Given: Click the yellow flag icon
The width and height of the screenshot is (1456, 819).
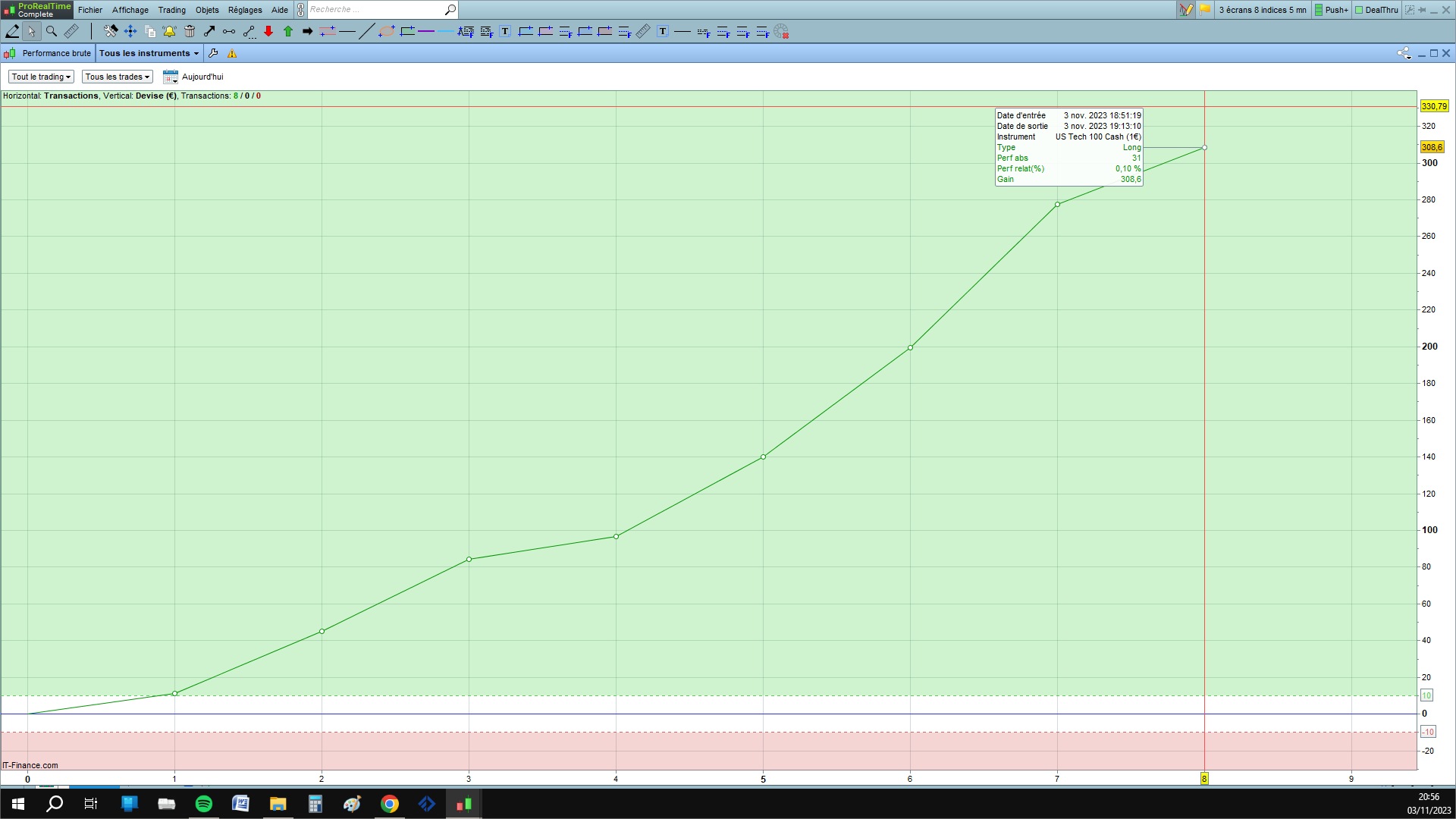Looking at the screenshot, I should pos(1205,10).
